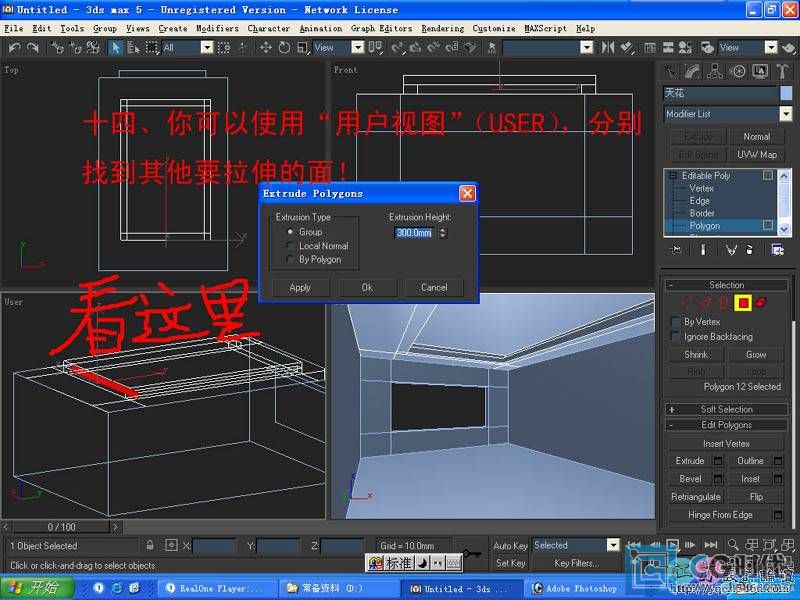Click the Mirror Selected Objects icon

click(607, 48)
